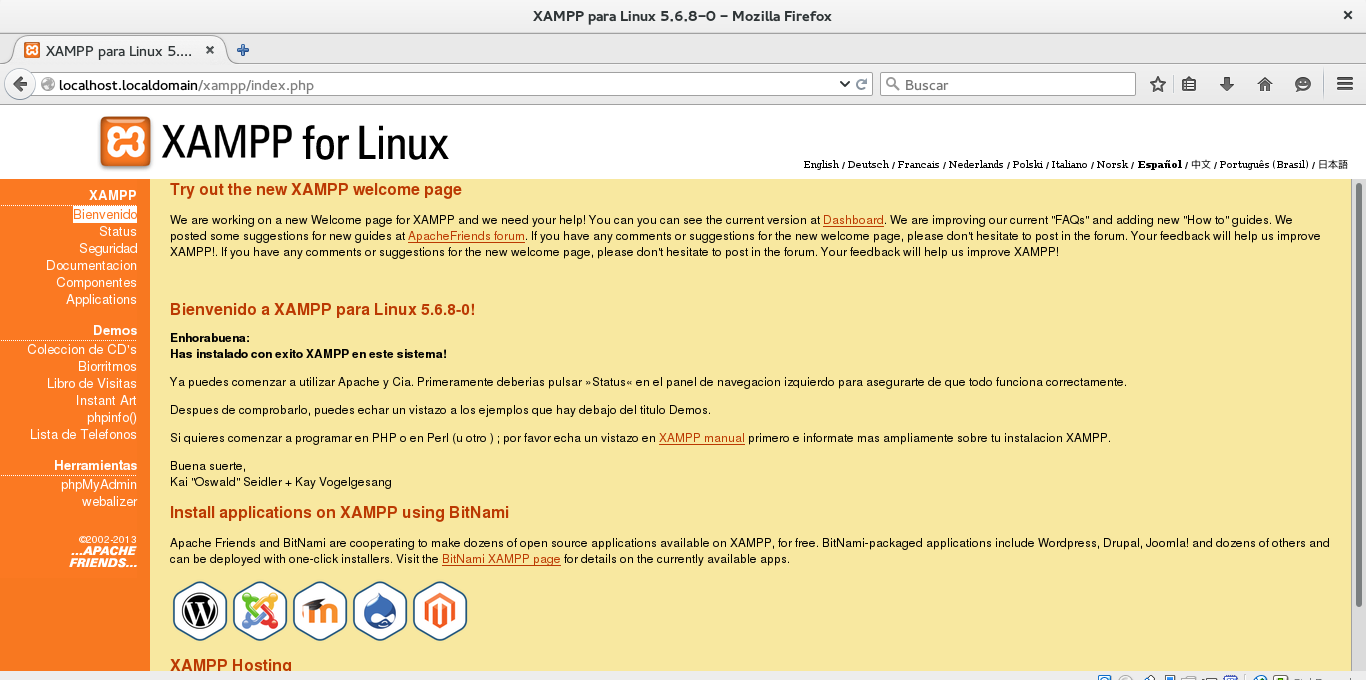Open Componentes in sidebar menu

tap(96, 283)
